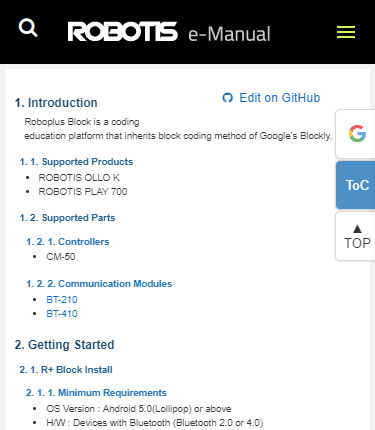Click the CM-50 controller list item
Viewport: 375px width, 430px height.
[x=61, y=257]
